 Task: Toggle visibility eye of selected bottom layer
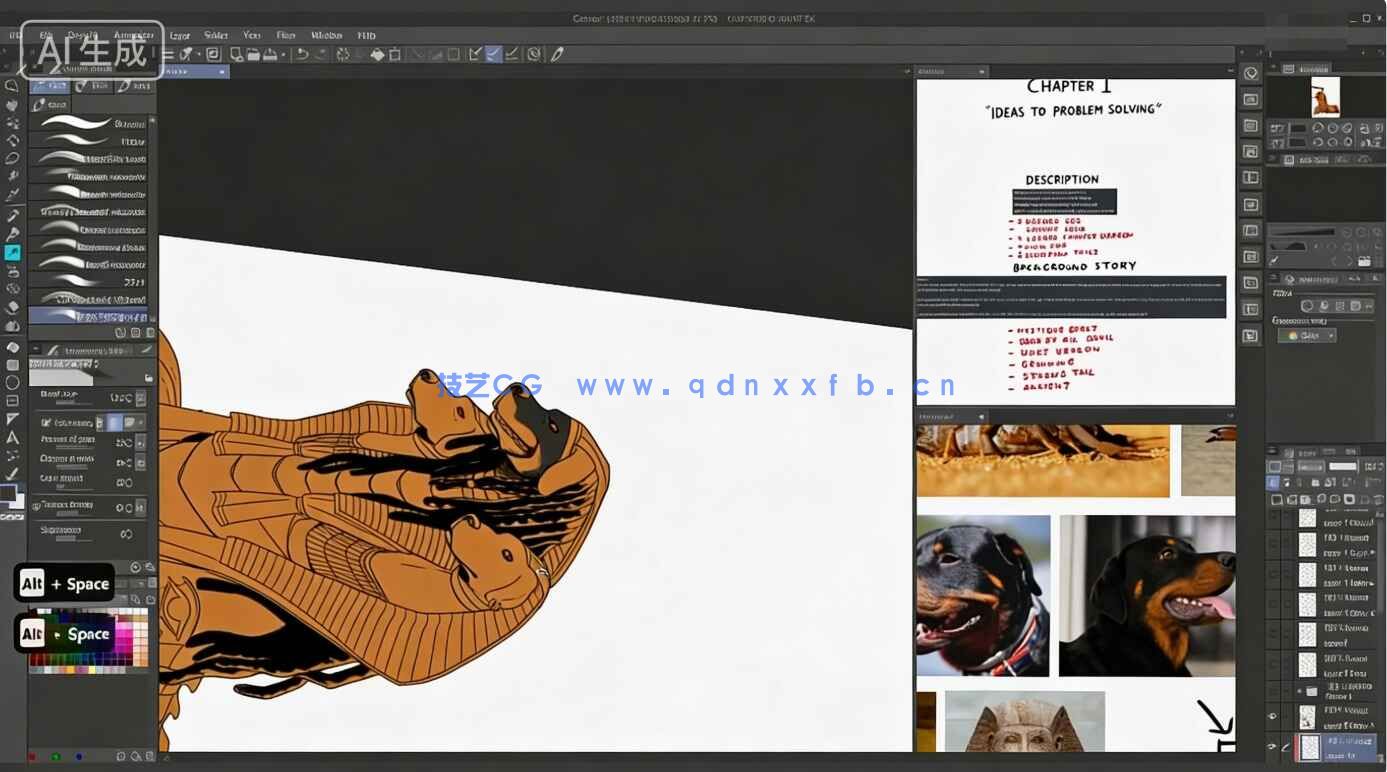coord(1272,746)
